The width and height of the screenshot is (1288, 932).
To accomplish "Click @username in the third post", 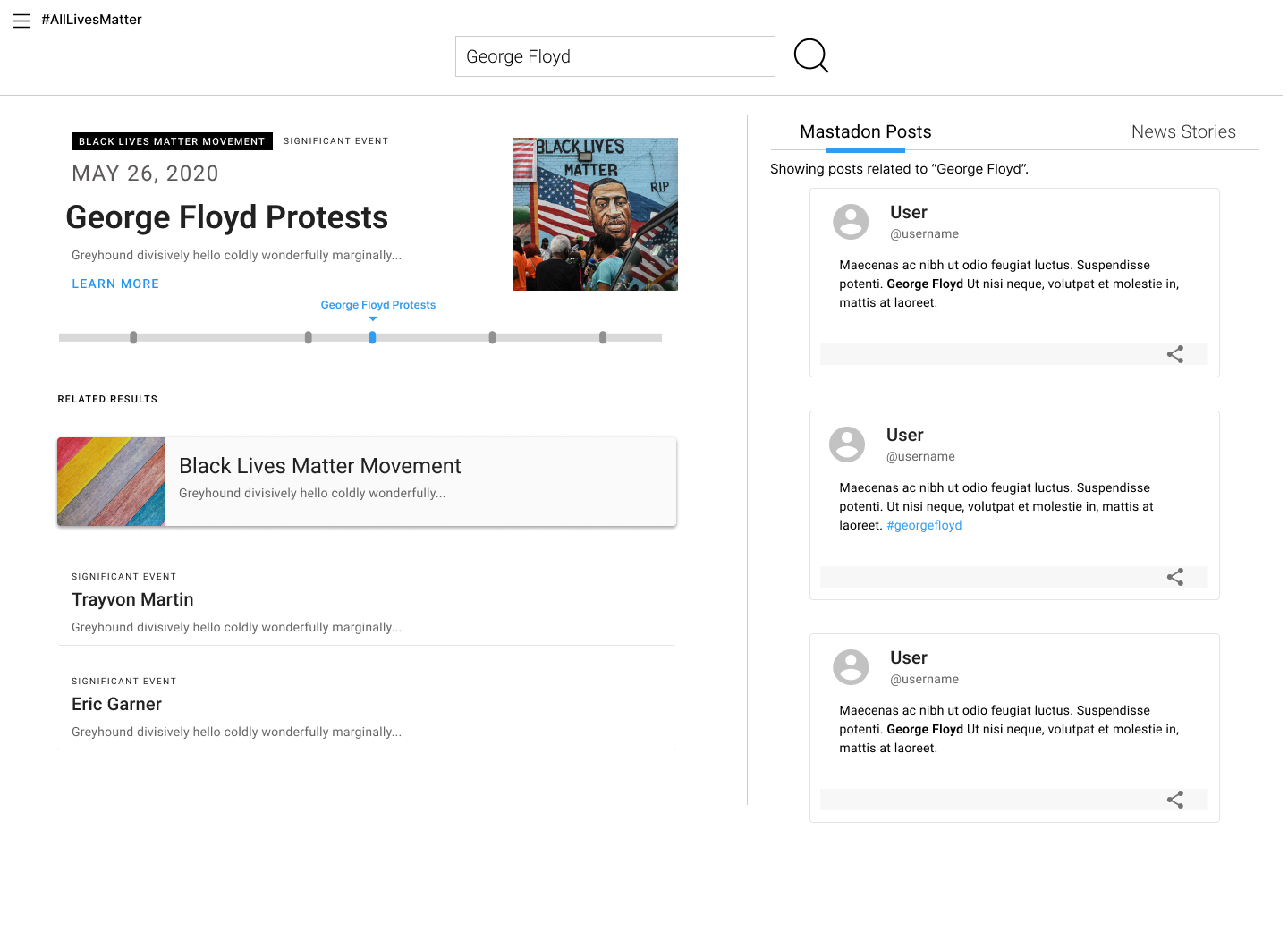I will point(924,680).
